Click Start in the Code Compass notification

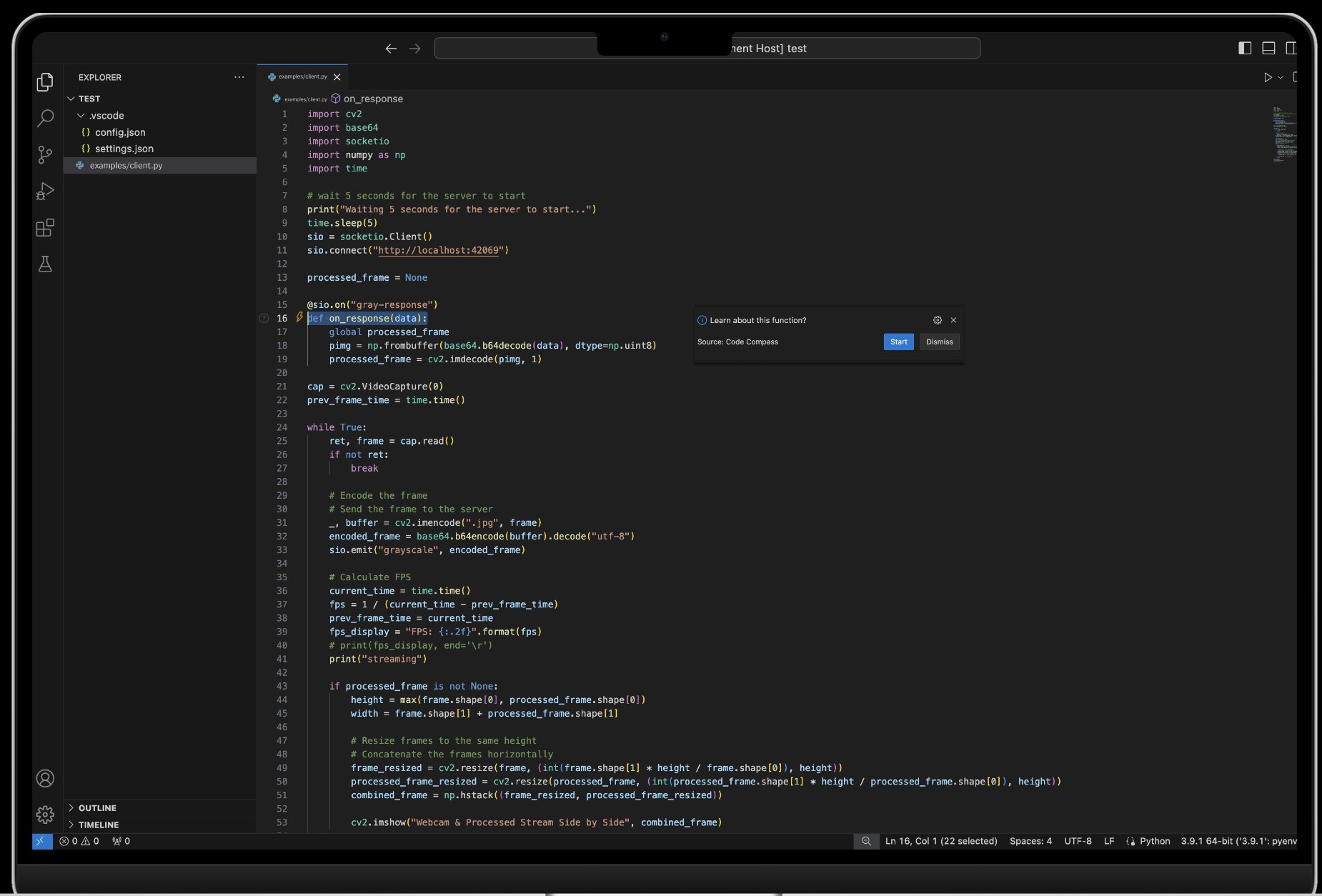tap(898, 342)
